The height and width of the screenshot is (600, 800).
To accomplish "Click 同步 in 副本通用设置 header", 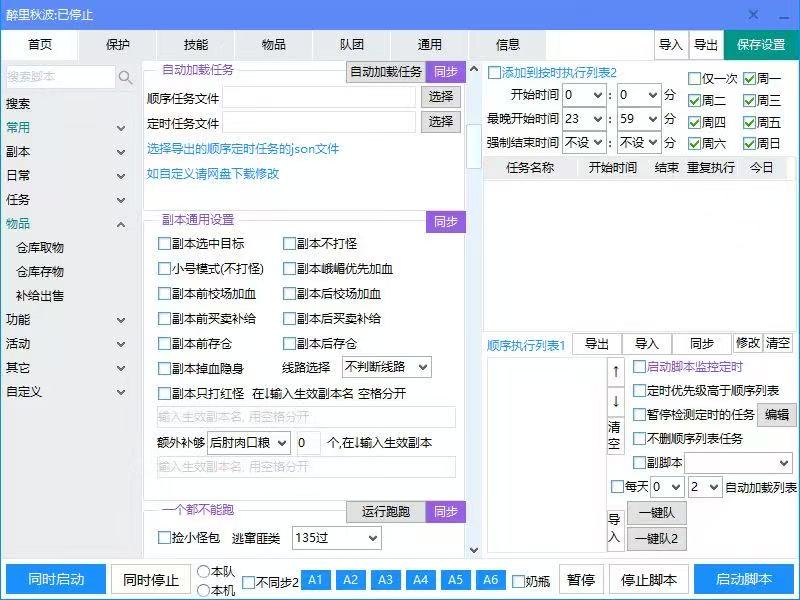I will pos(445,222).
